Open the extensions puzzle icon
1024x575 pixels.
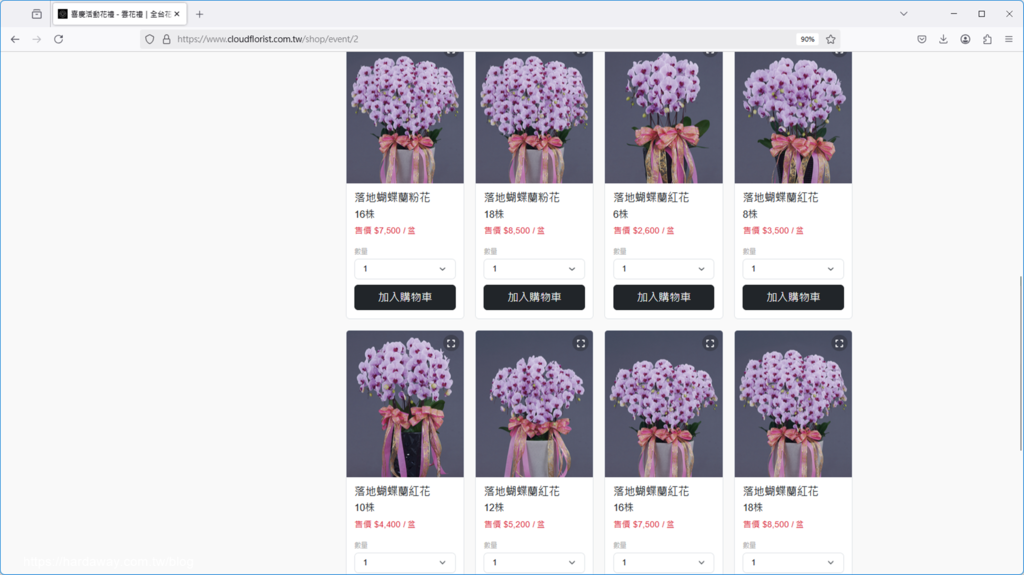click(987, 39)
